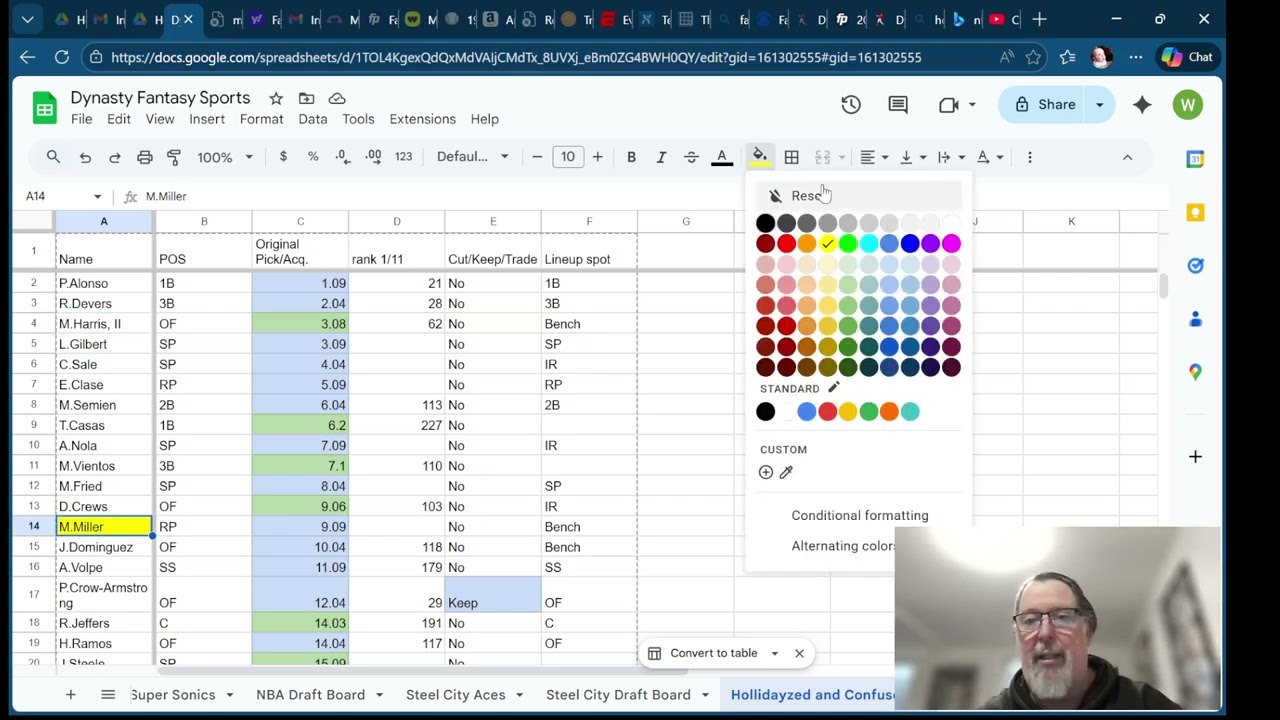The image size is (1280, 720).
Task: Open the Google Tasks side panel
Action: click(1195, 265)
